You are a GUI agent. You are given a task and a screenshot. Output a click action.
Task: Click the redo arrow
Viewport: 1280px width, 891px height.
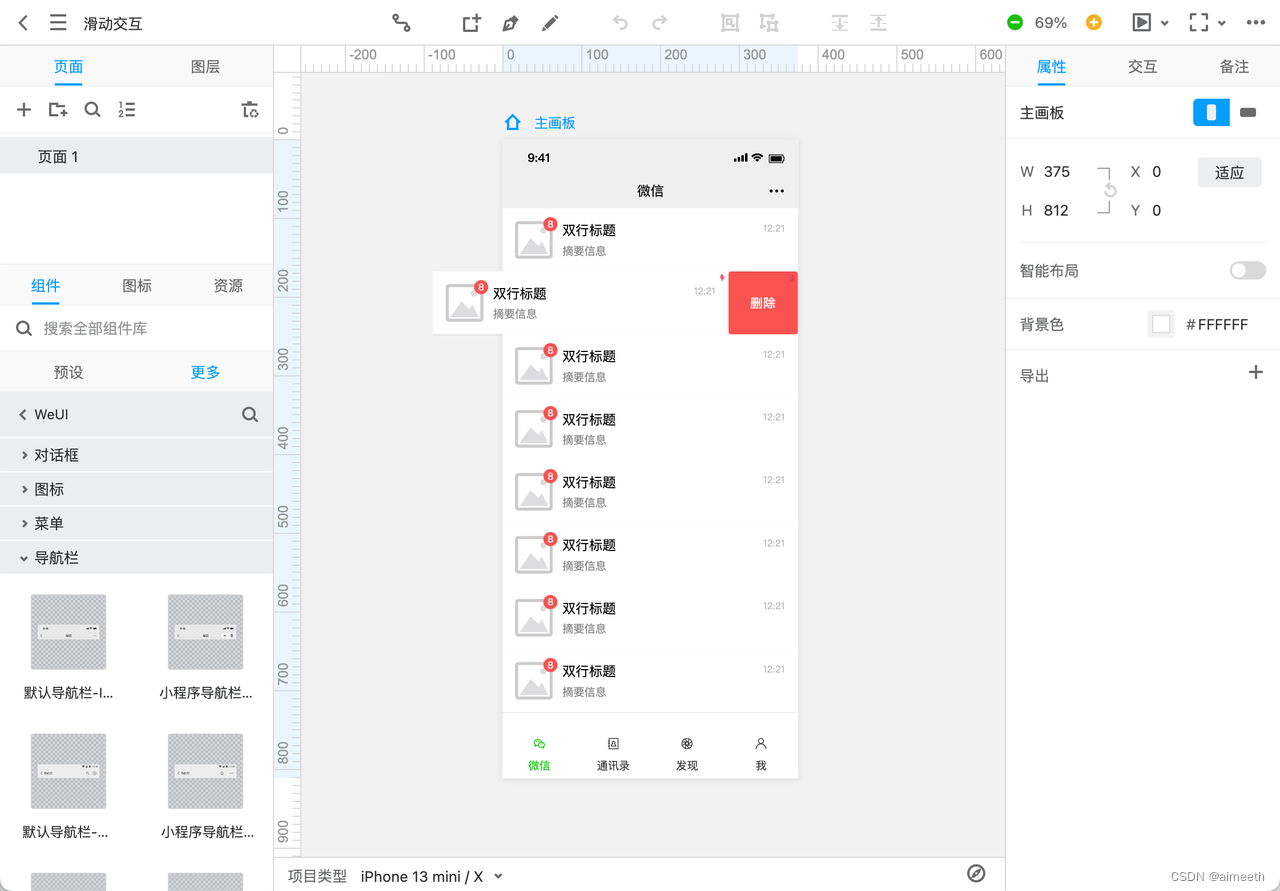[x=659, y=22]
